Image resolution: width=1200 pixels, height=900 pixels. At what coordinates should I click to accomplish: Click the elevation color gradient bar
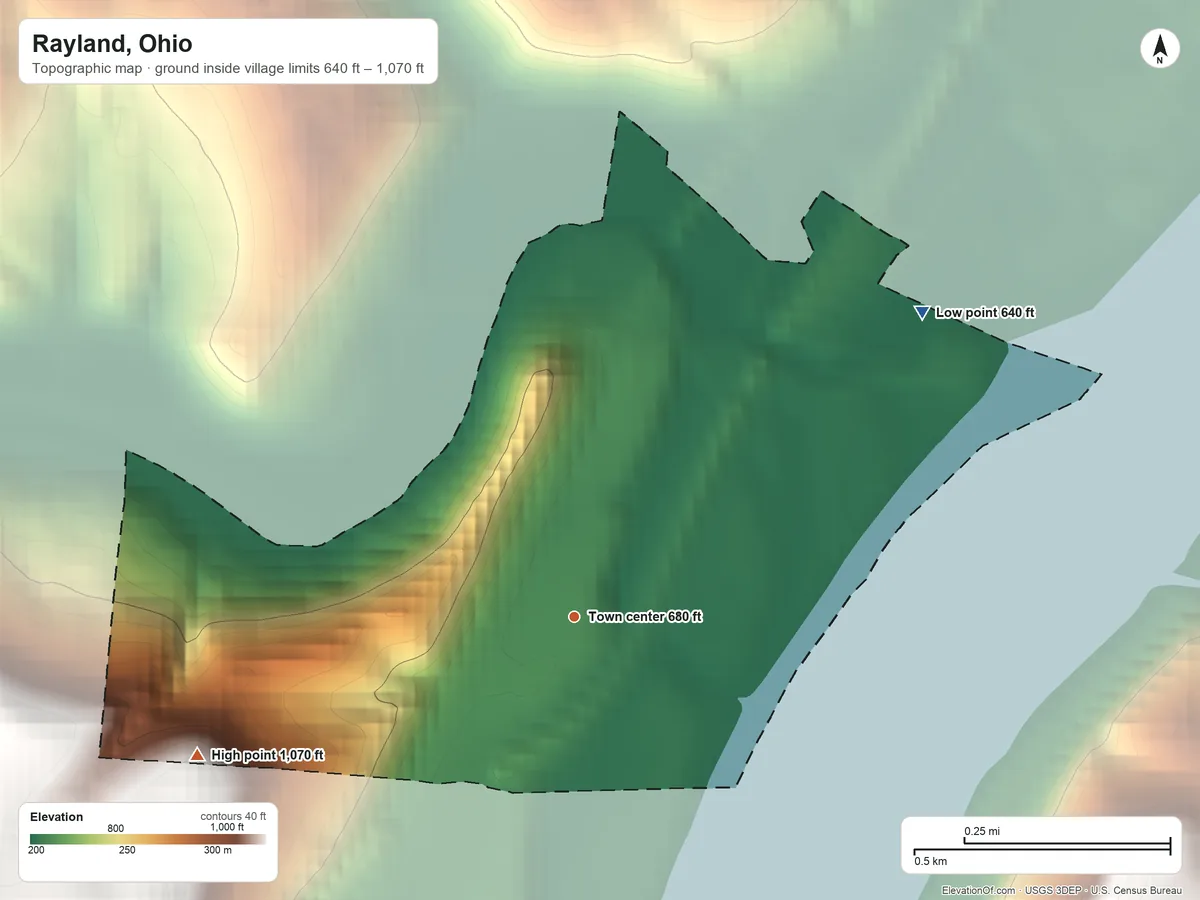[x=147, y=839]
